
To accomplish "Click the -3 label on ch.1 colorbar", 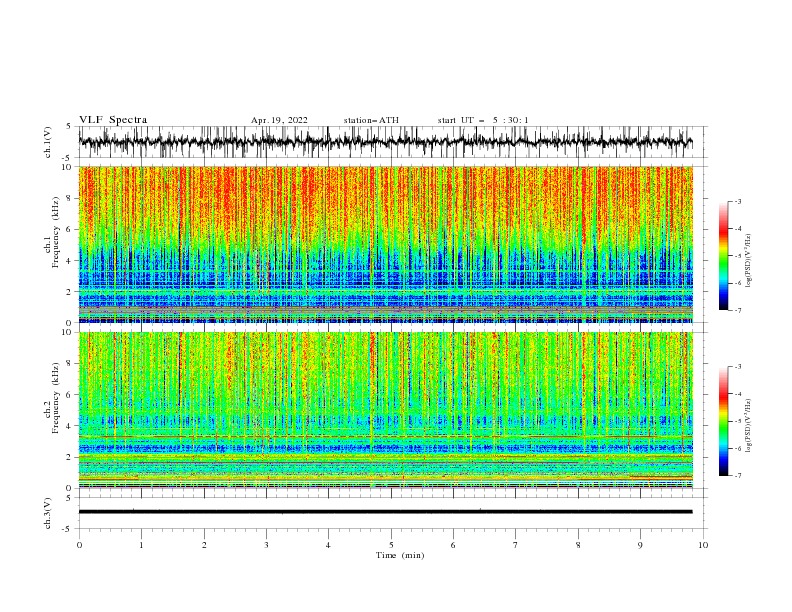I will click(x=738, y=201).
